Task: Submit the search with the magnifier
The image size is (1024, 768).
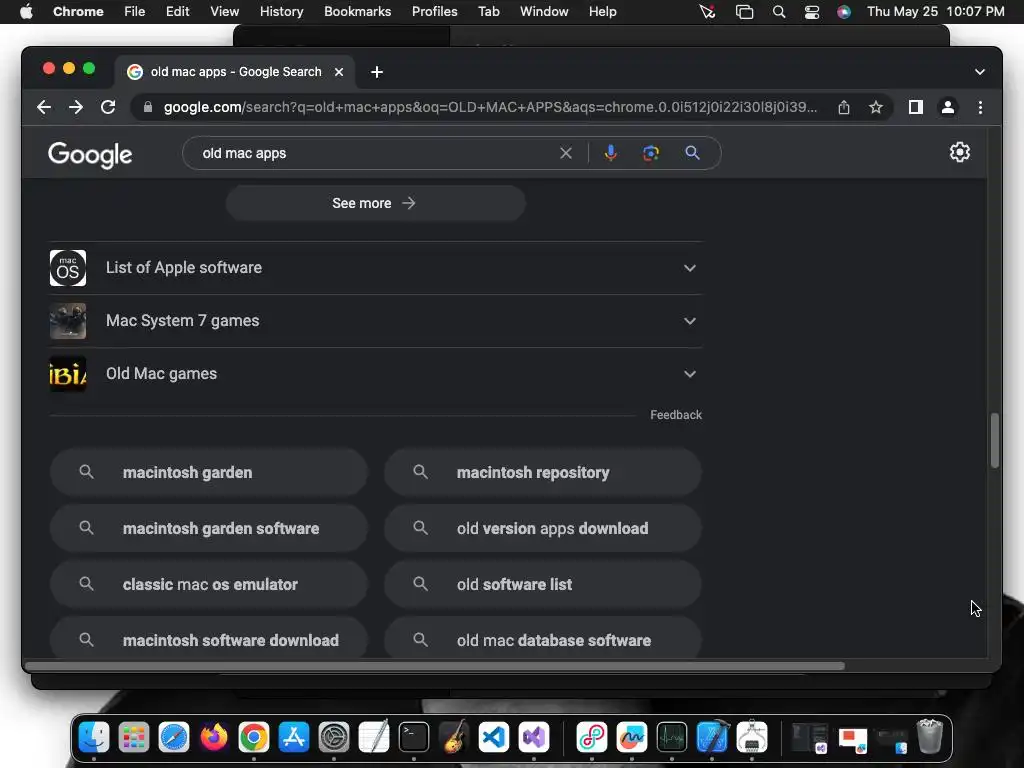Action: point(692,153)
